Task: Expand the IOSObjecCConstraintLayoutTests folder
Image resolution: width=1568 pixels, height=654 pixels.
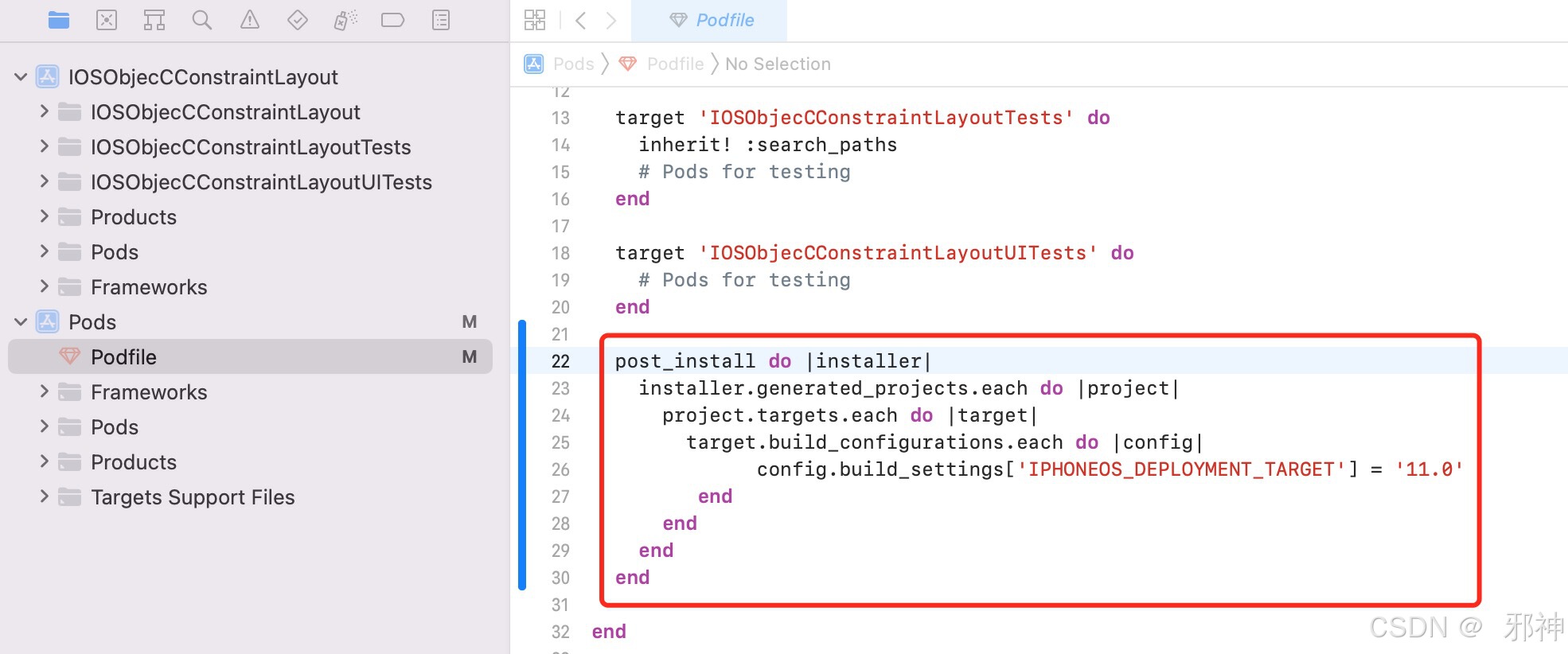Action: [x=45, y=146]
